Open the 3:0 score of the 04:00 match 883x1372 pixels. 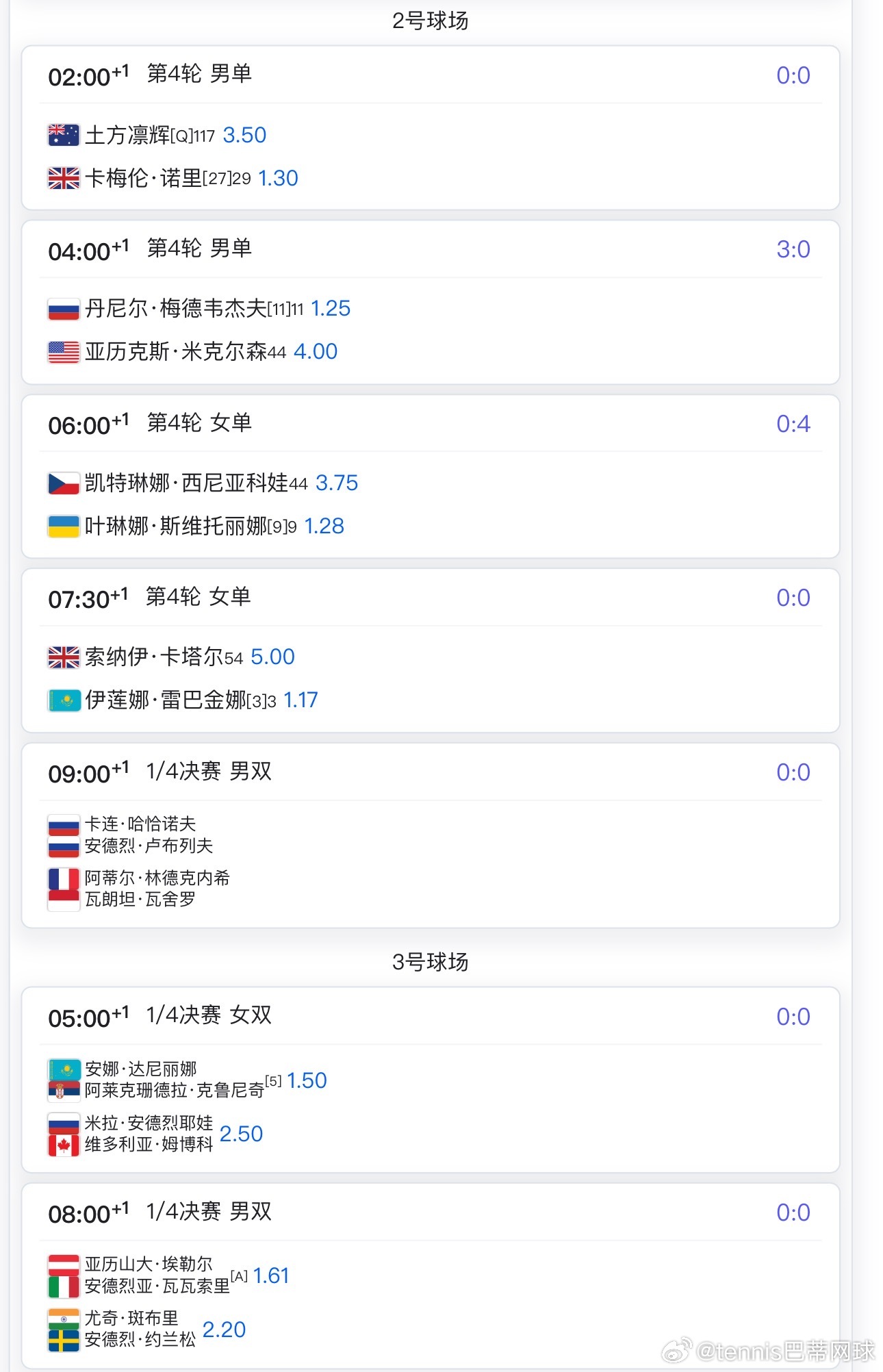793,249
